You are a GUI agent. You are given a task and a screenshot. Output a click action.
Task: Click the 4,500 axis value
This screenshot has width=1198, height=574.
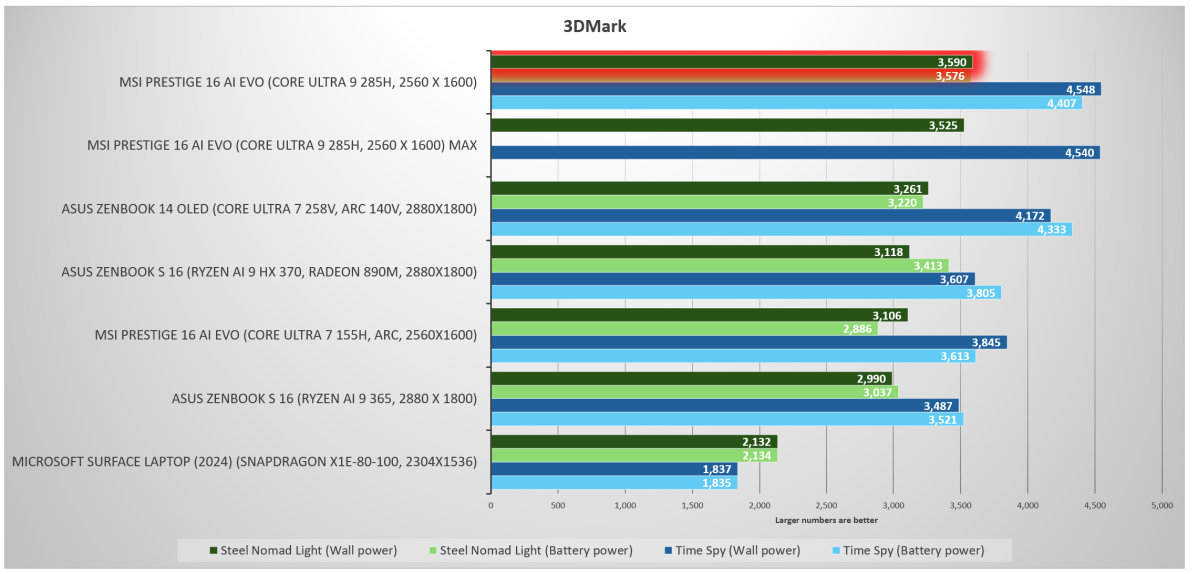click(x=1094, y=505)
